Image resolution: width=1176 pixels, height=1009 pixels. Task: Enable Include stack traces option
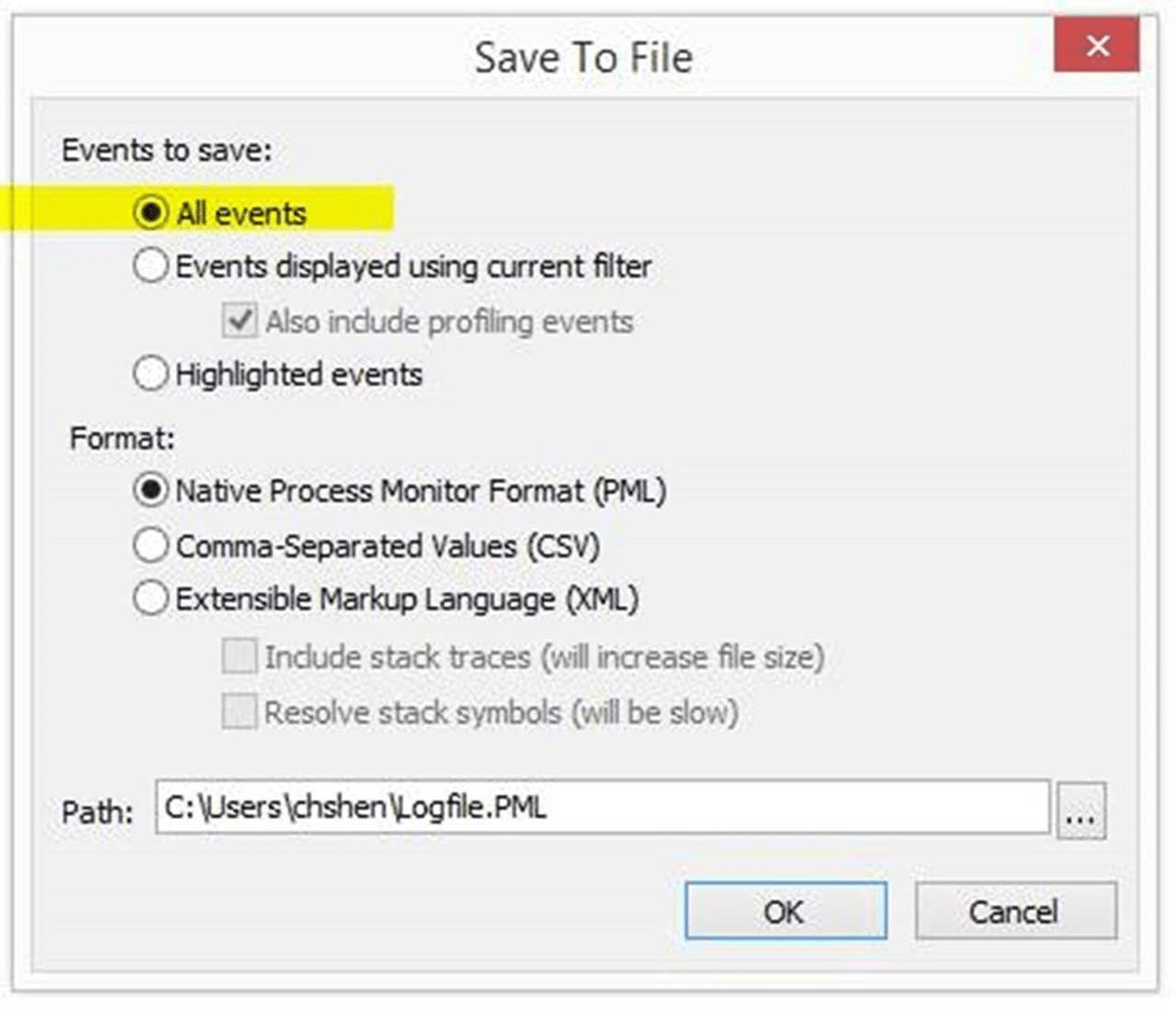[x=239, y=656]
